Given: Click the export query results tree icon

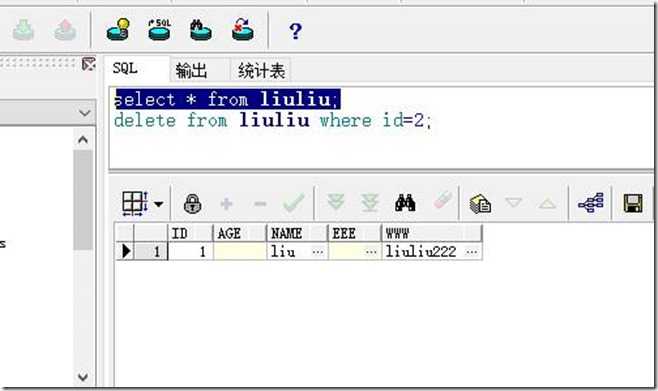Looking at the screenshot, I should [x=591, y=203].
